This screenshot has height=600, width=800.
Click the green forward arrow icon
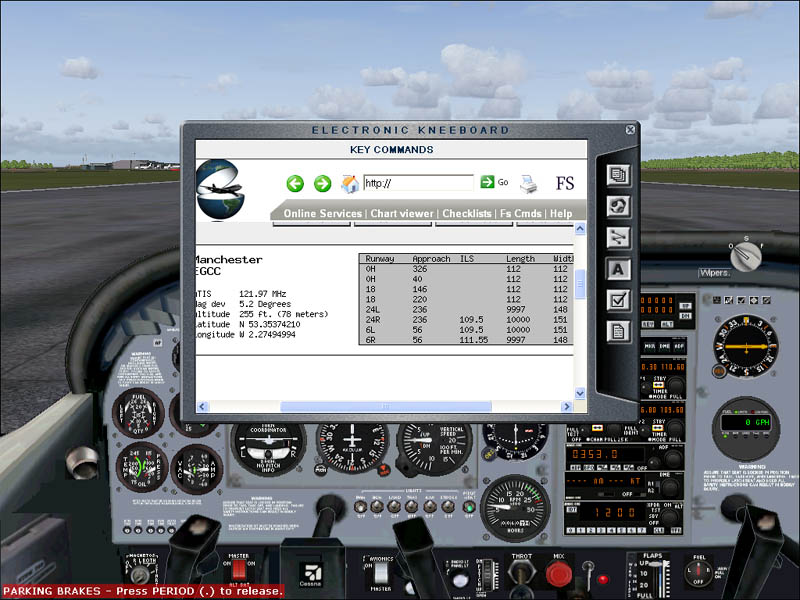tap(322, 183)
